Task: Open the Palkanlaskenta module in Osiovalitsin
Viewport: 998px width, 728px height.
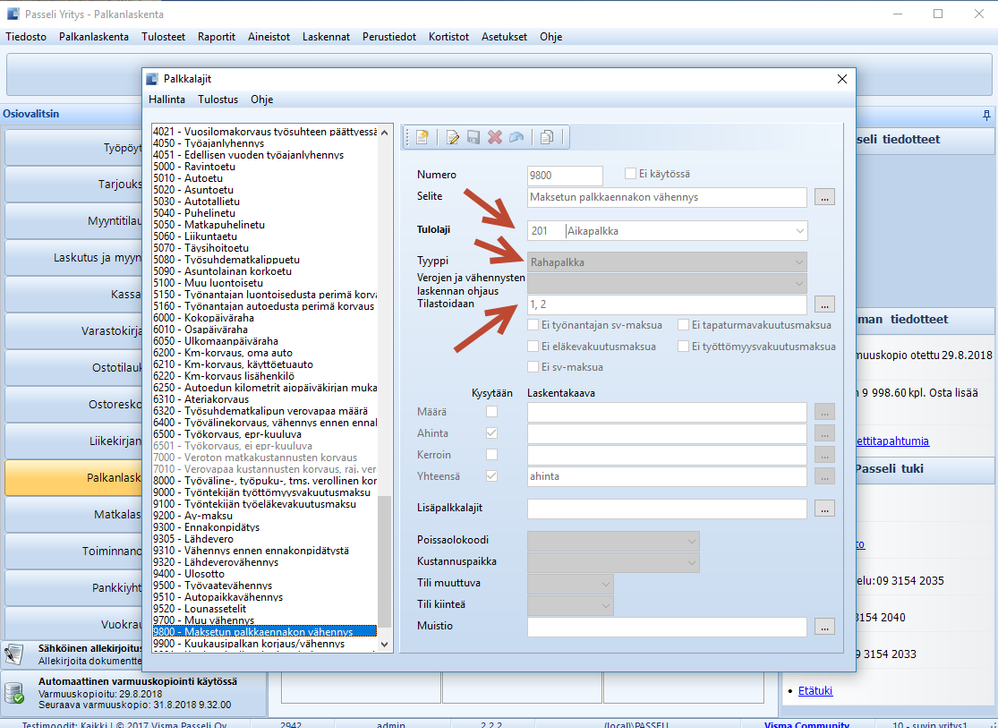Action: (x=73, y=478)
